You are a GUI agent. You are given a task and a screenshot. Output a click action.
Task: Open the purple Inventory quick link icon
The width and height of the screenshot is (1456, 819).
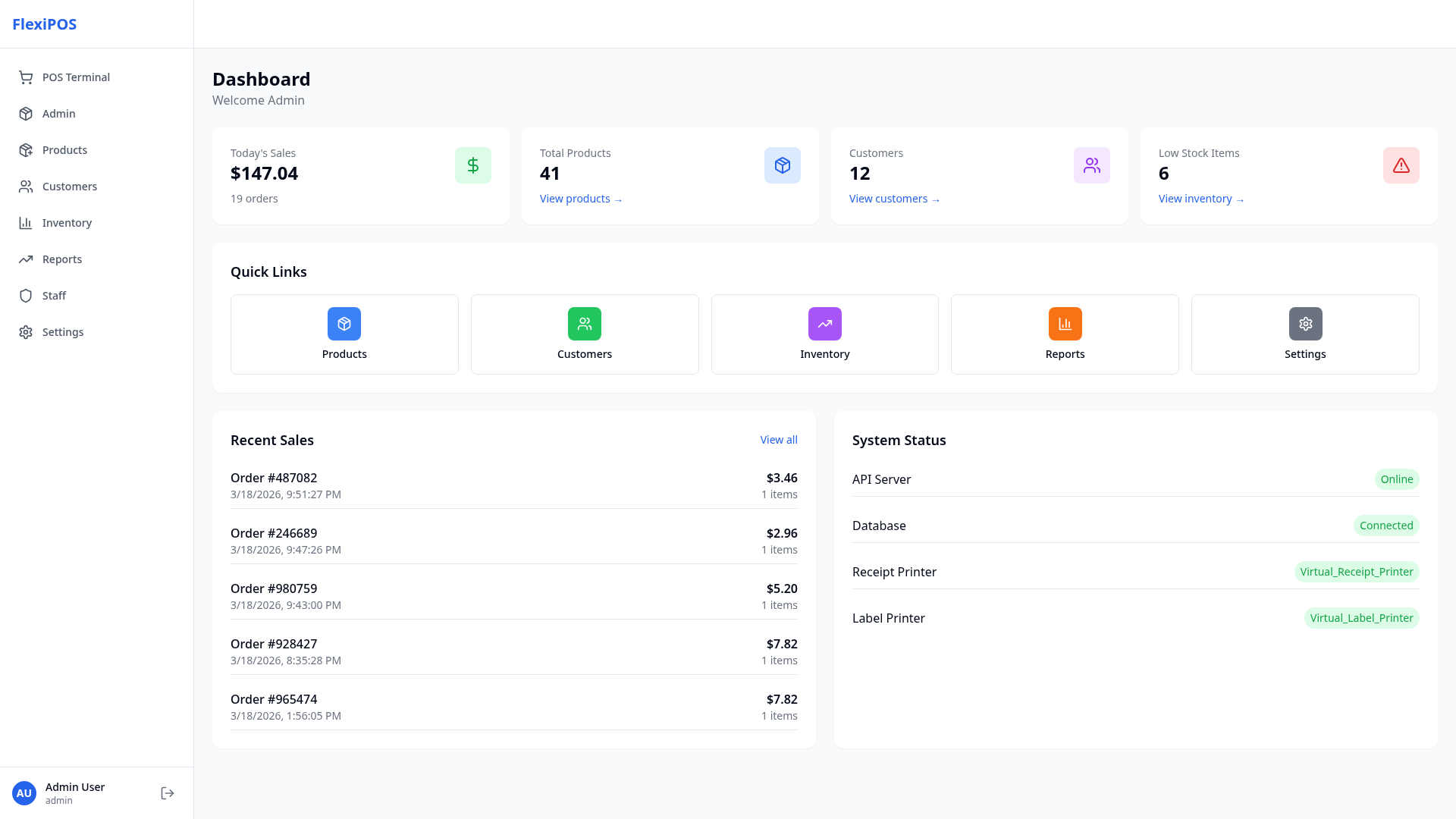(x=824, y=324)
